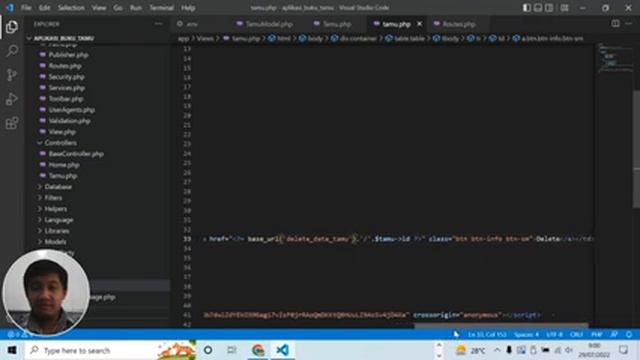Viewport: 640px width, 360px height.
Task: Click the feedback icon in status bar
Action: pos(614,334)
